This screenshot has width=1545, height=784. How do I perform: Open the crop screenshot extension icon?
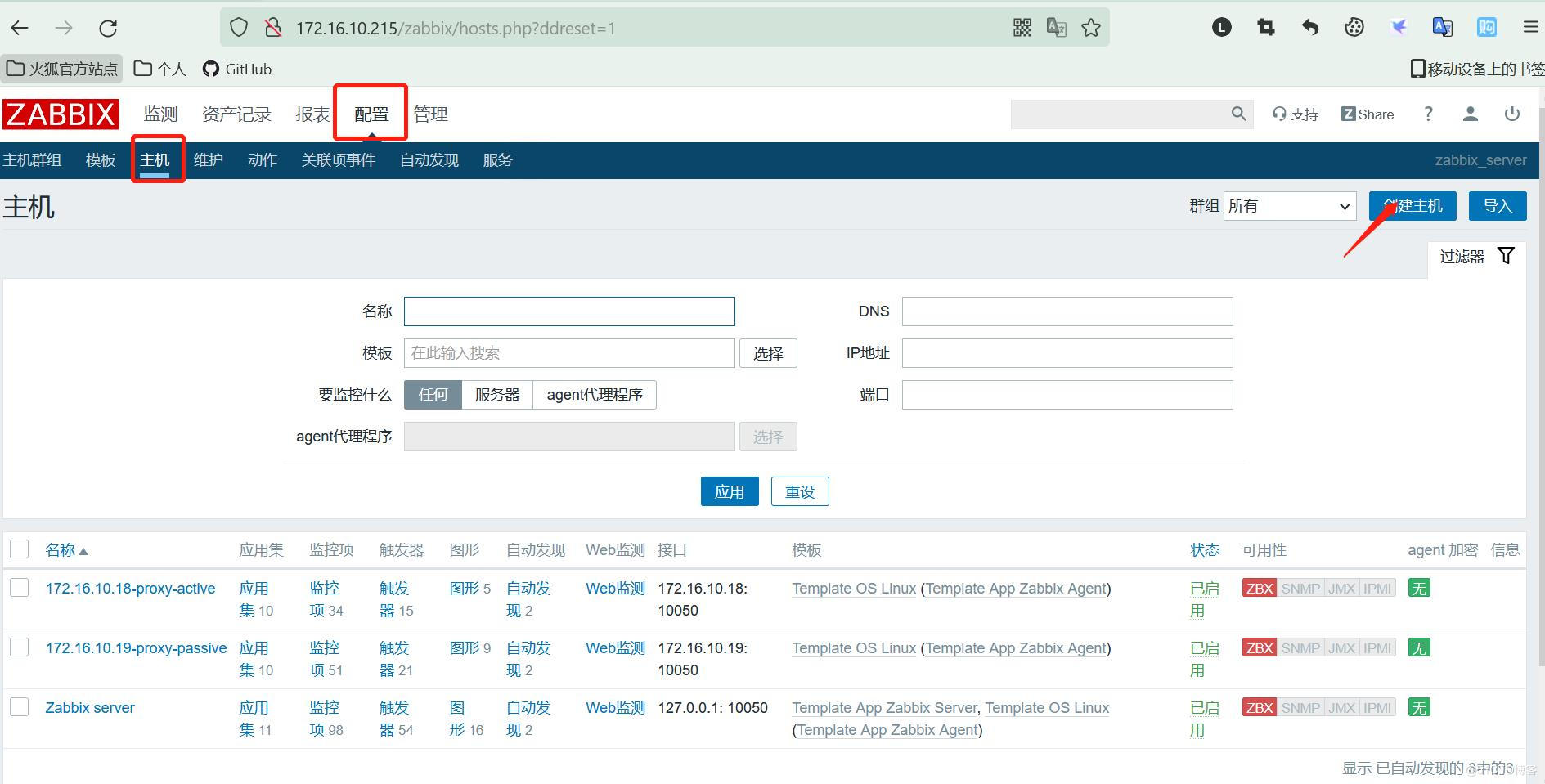click(x=1266, y=28)
